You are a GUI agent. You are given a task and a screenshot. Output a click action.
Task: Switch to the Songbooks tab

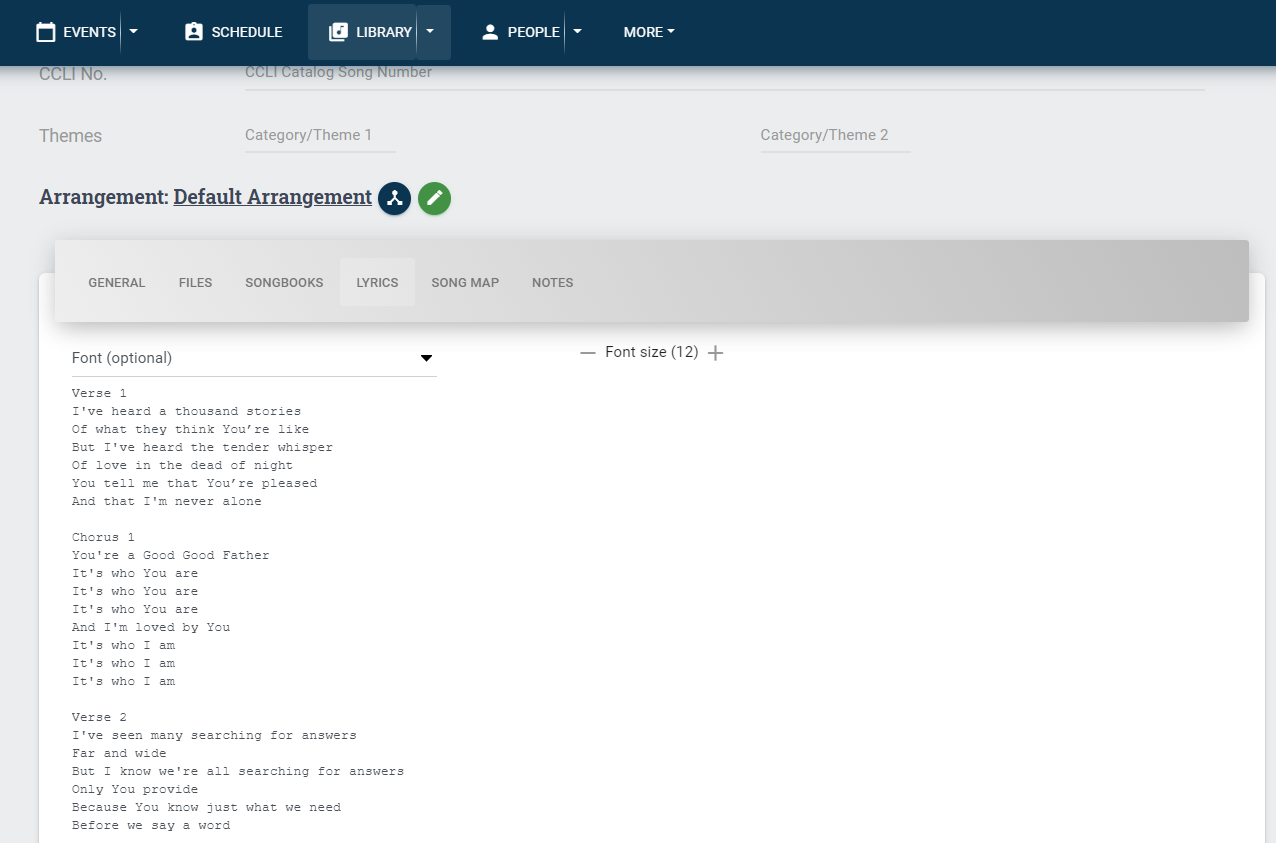[x=284, y=283]
